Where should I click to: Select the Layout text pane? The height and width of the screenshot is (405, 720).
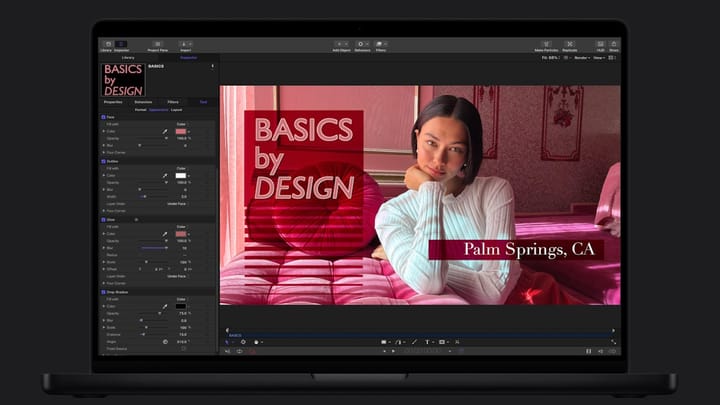177,110
